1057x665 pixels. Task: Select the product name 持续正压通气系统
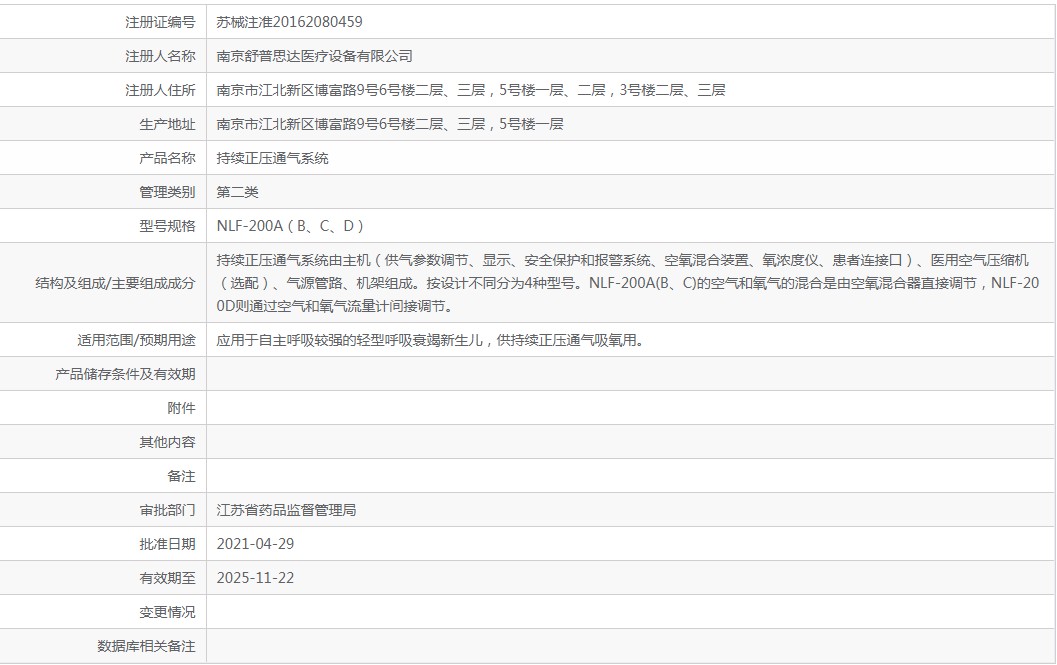pyautogui.click(x=272, y=158)
